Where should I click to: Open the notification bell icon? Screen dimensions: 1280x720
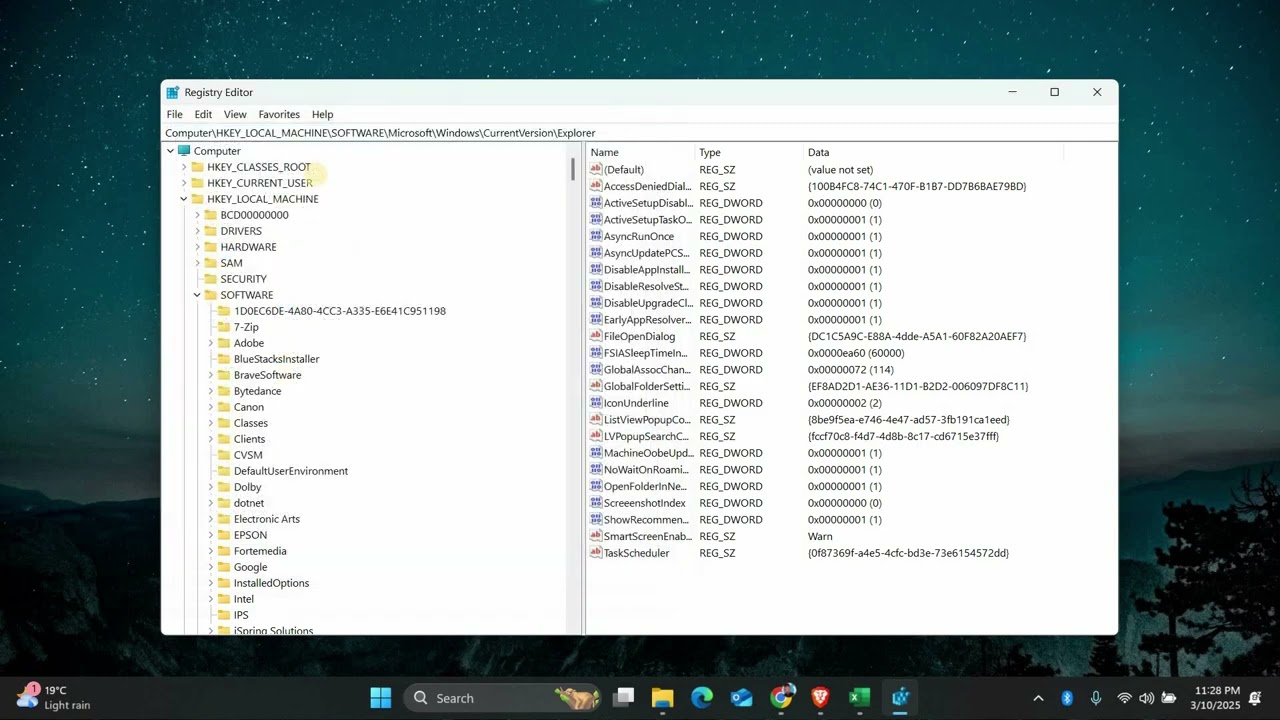(x=1255, y=698)
